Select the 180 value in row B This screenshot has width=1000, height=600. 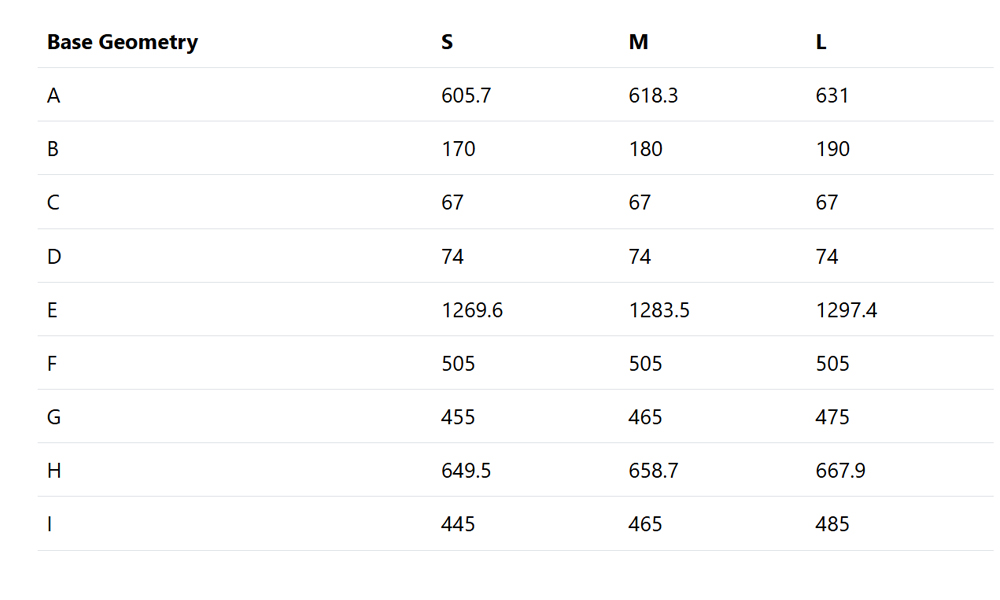[x=645, y=149]
